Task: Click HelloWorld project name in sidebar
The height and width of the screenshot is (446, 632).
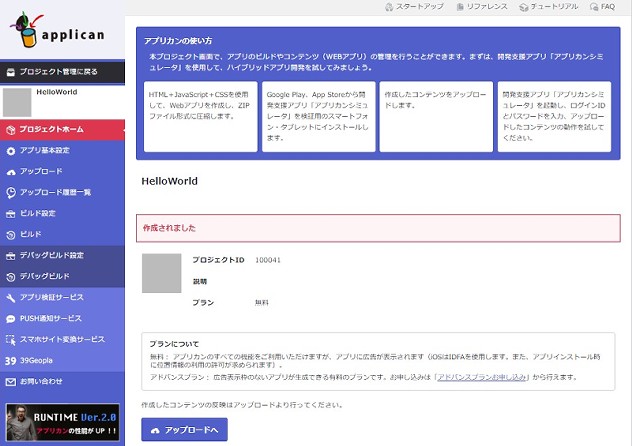Action: click(57, 92)
